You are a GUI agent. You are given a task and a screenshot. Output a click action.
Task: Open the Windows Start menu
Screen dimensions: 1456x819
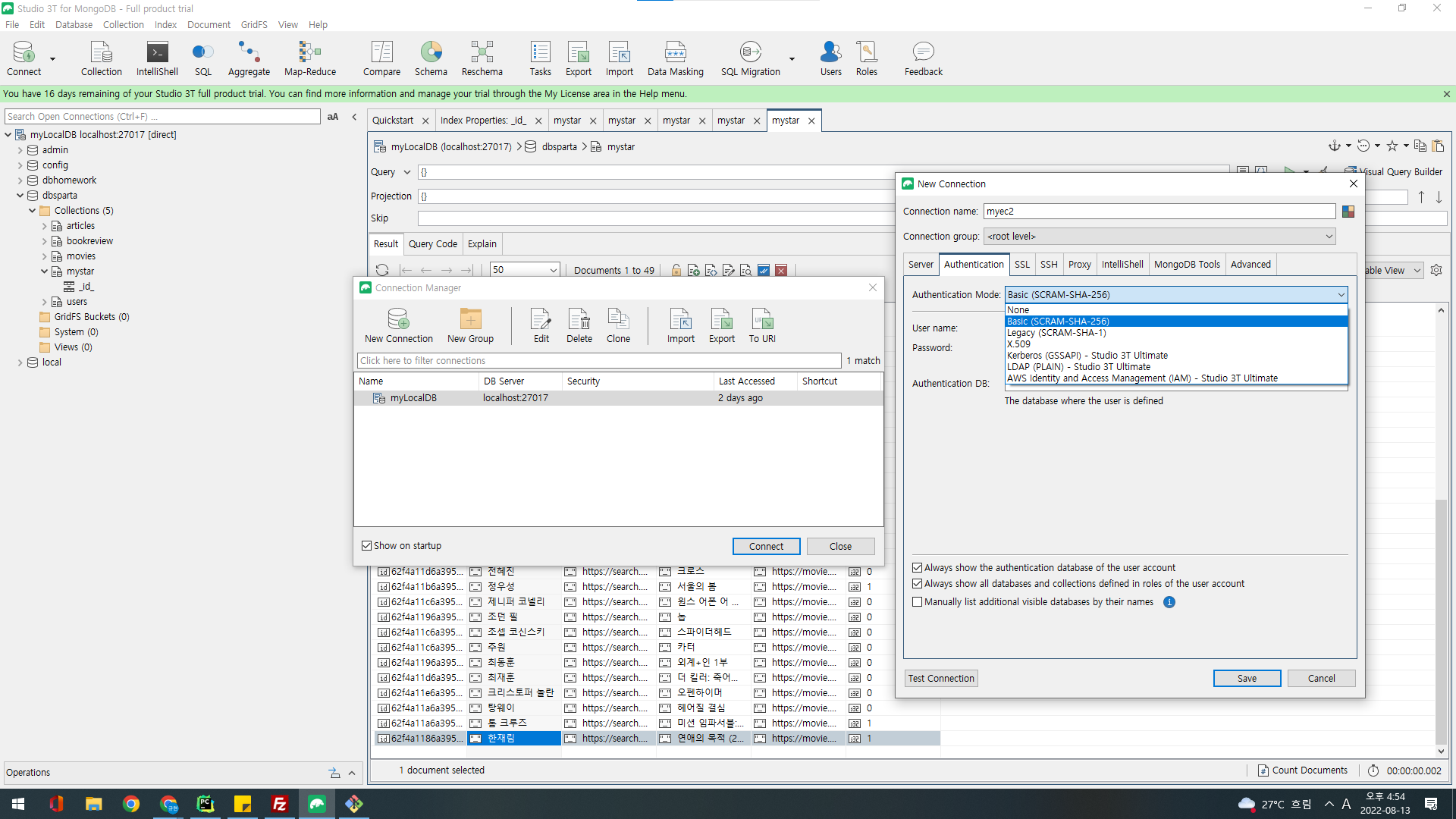[18, 804]
